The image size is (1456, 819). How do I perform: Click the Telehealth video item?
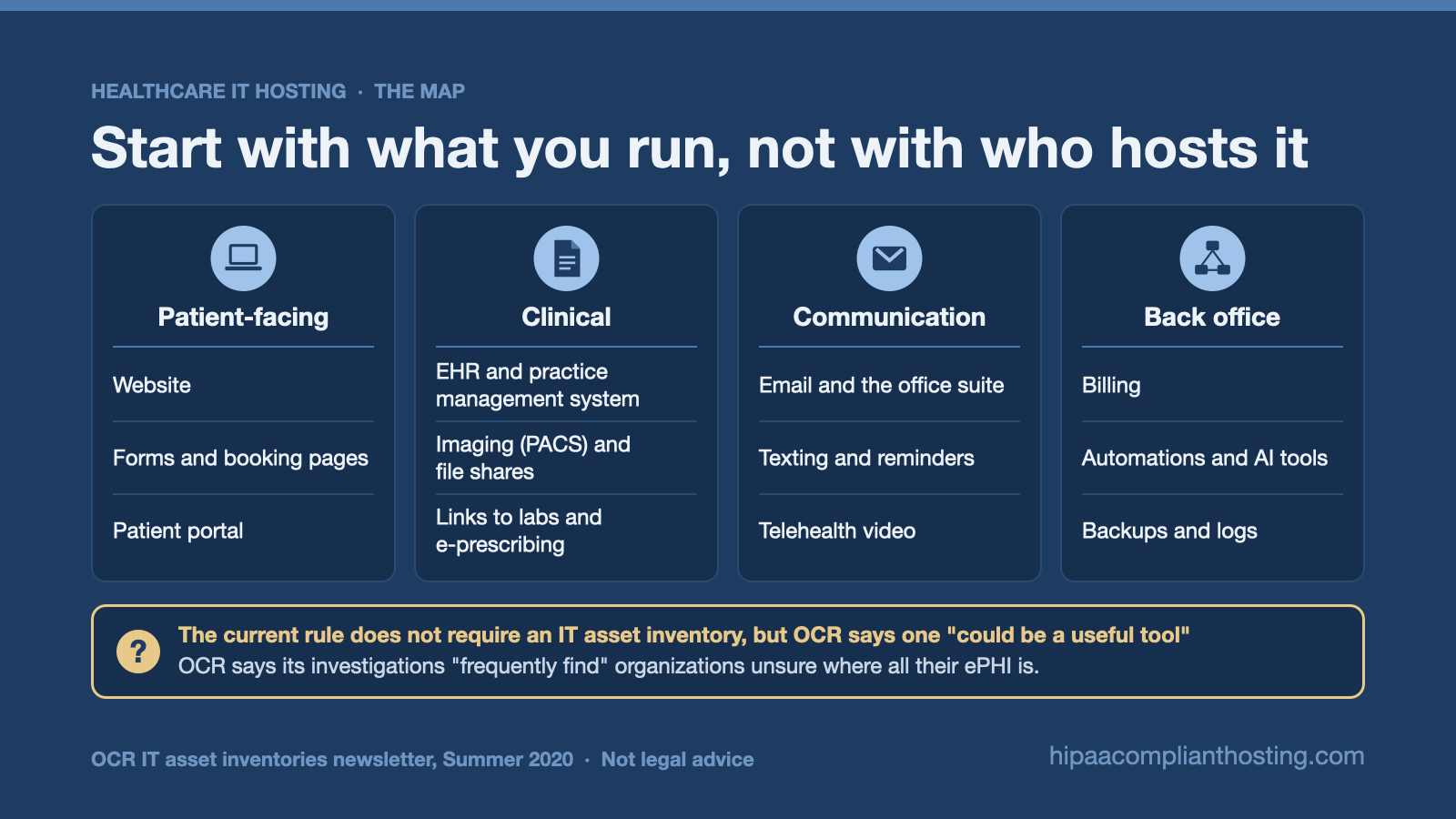coord(837,531)
